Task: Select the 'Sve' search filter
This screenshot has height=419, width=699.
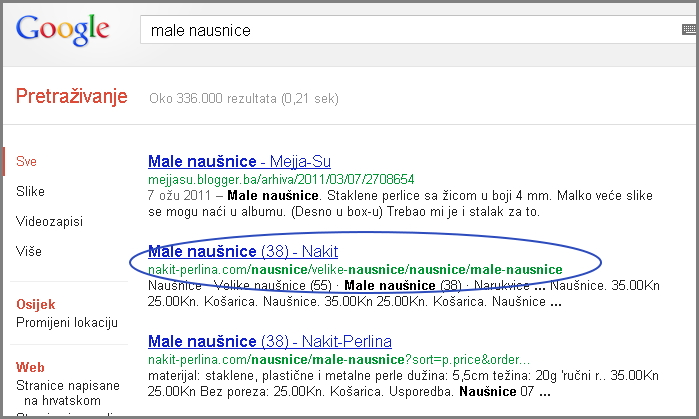Action: pos(26,161)
